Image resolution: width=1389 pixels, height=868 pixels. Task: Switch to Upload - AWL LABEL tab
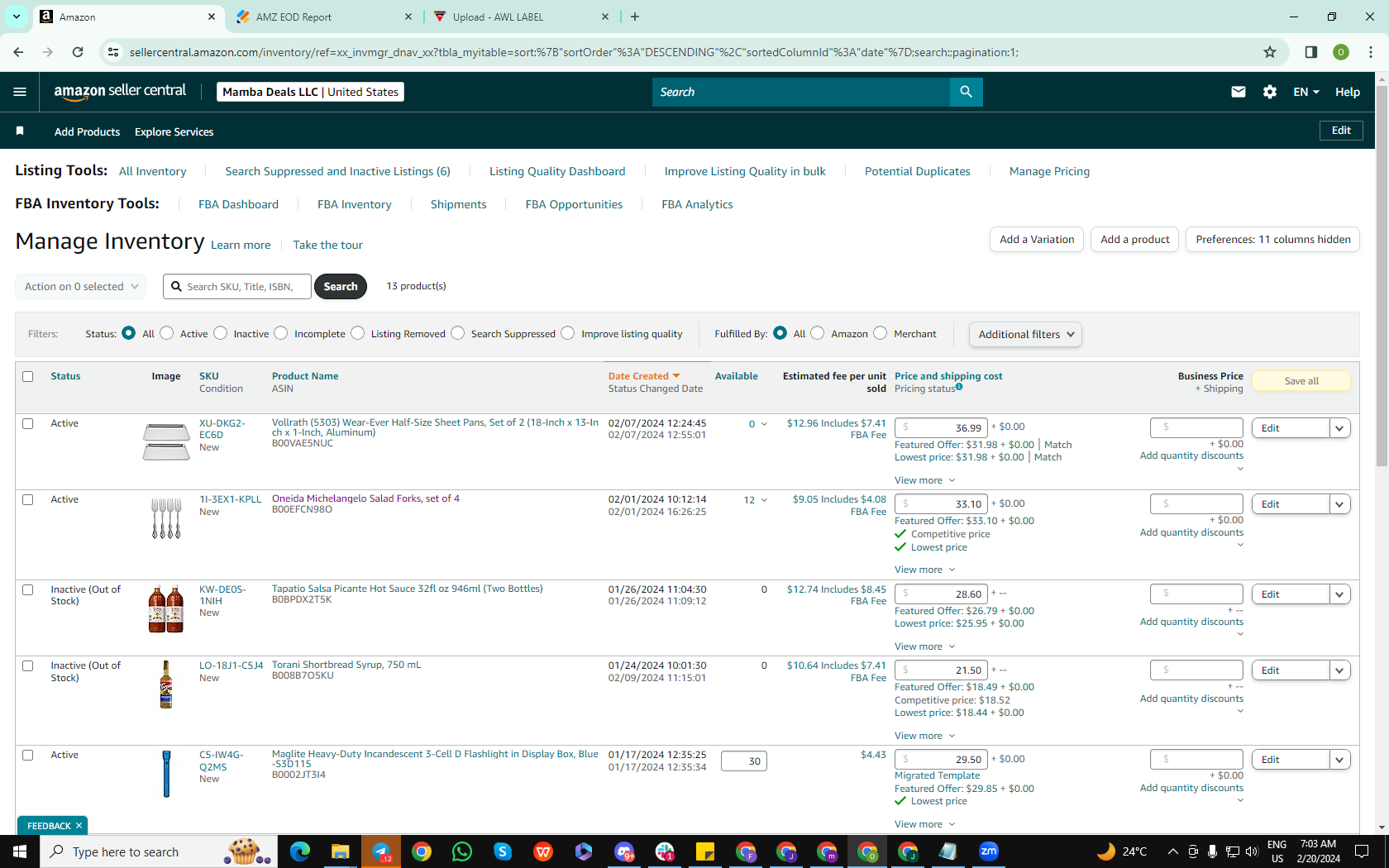point(523,17)
